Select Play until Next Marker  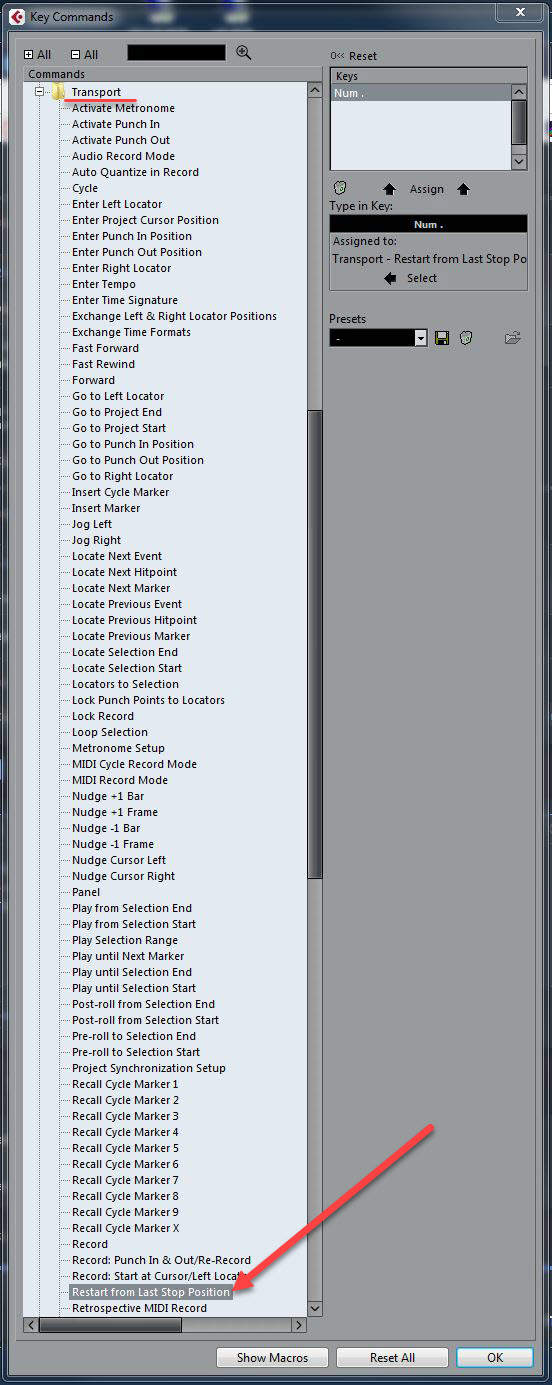coord(128,956)
